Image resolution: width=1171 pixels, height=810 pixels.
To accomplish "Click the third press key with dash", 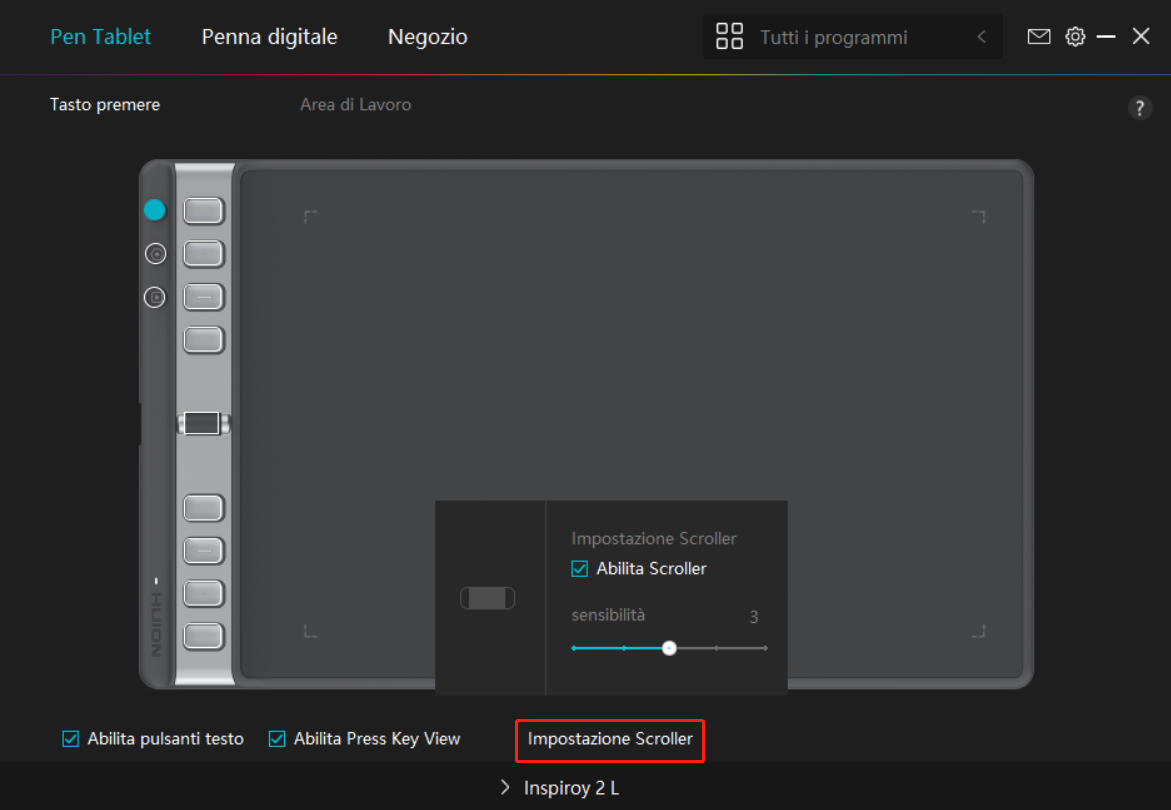I will [203, 297].
